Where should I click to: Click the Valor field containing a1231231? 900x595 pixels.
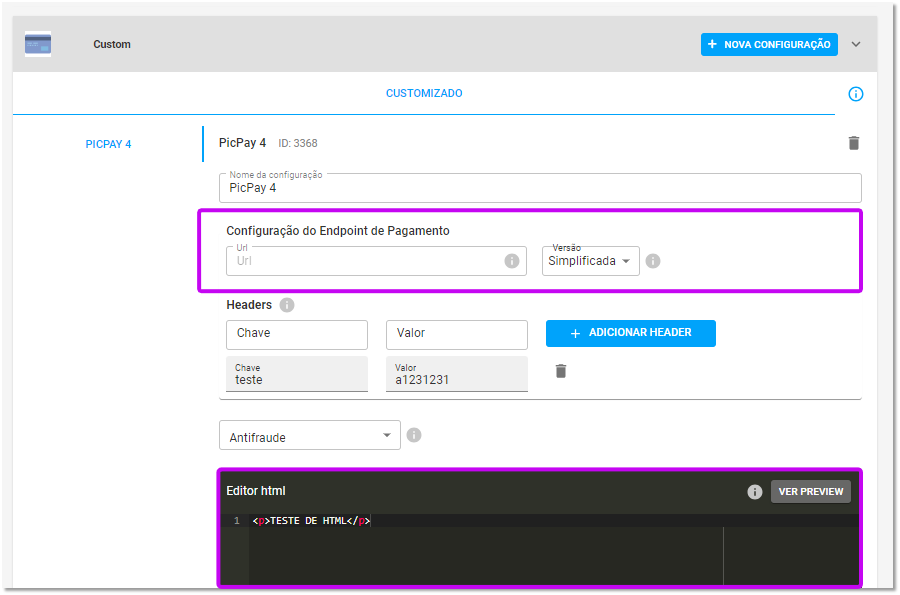pos(456,374)
